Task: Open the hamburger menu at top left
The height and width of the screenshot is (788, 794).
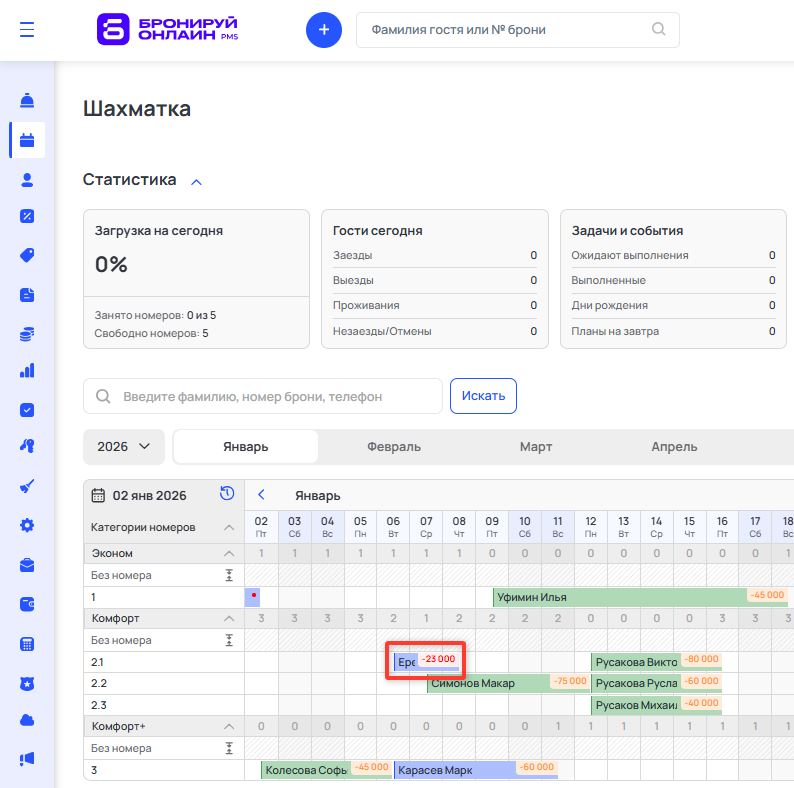Action: (x=27, y=30)
